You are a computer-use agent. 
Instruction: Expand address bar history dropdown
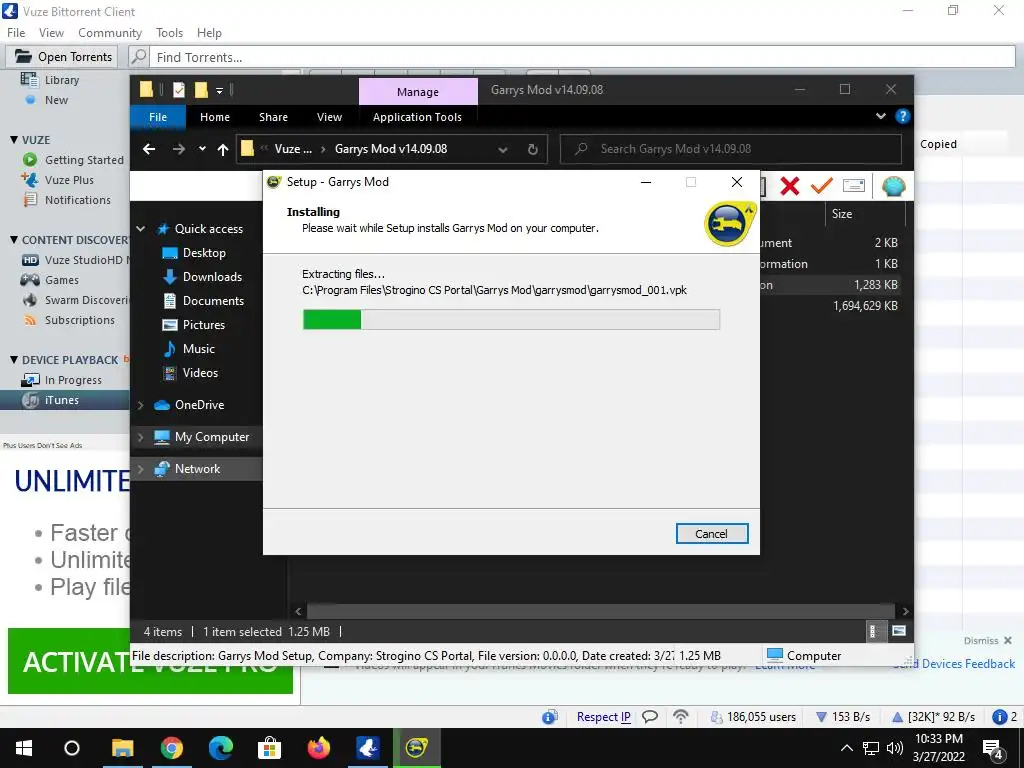click(x=503, y=150)
